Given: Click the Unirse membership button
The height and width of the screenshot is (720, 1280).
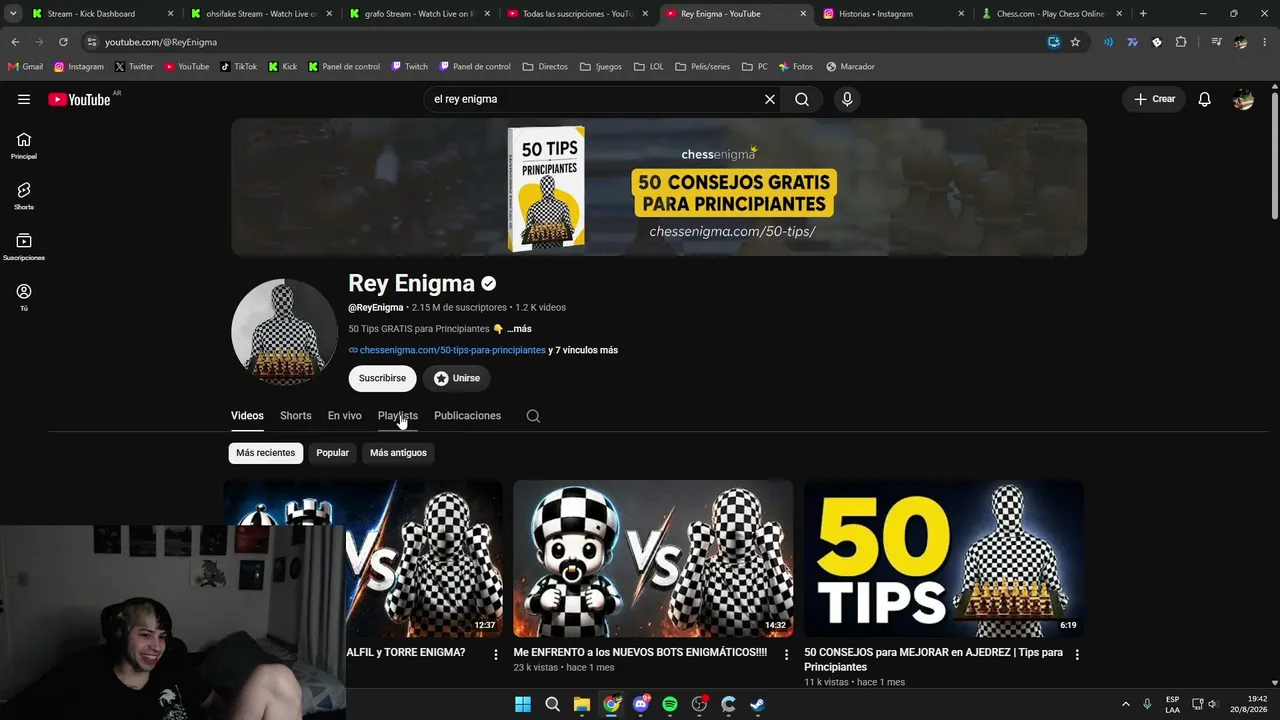Looking at the screenshot, I should pyautogui.click(x=457, y=378).
